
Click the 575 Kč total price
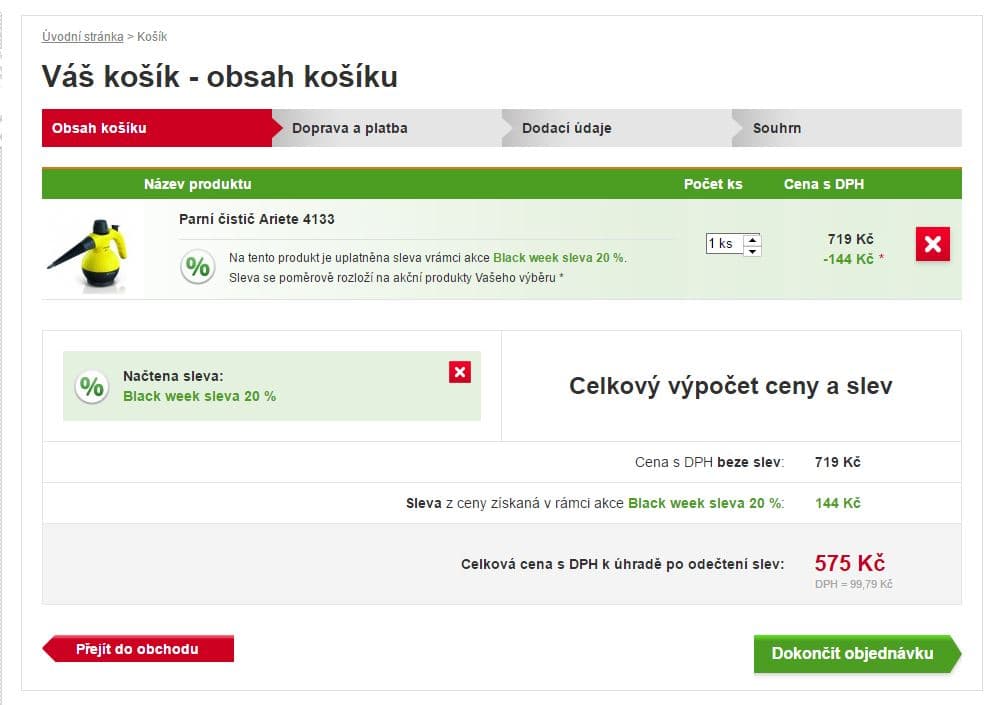849,563
